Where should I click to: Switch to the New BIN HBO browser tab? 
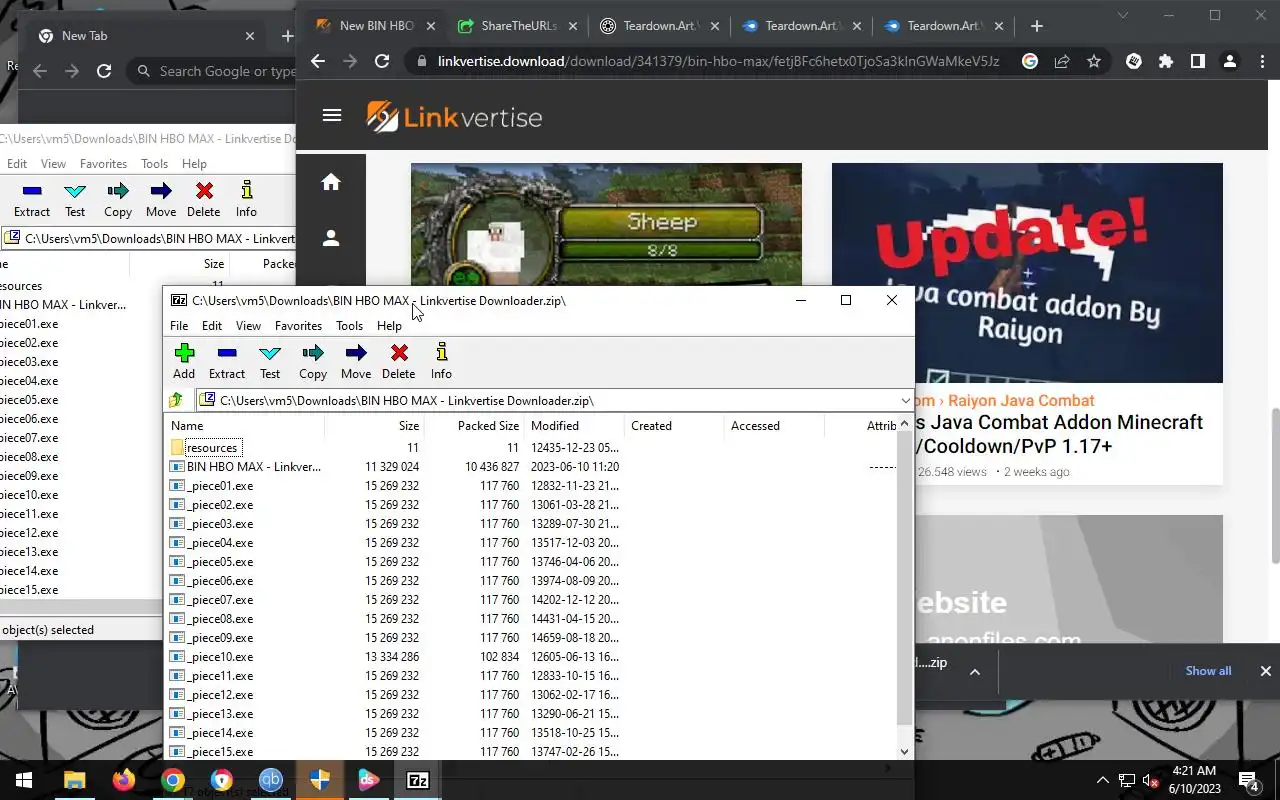click(x=376, y=26)
